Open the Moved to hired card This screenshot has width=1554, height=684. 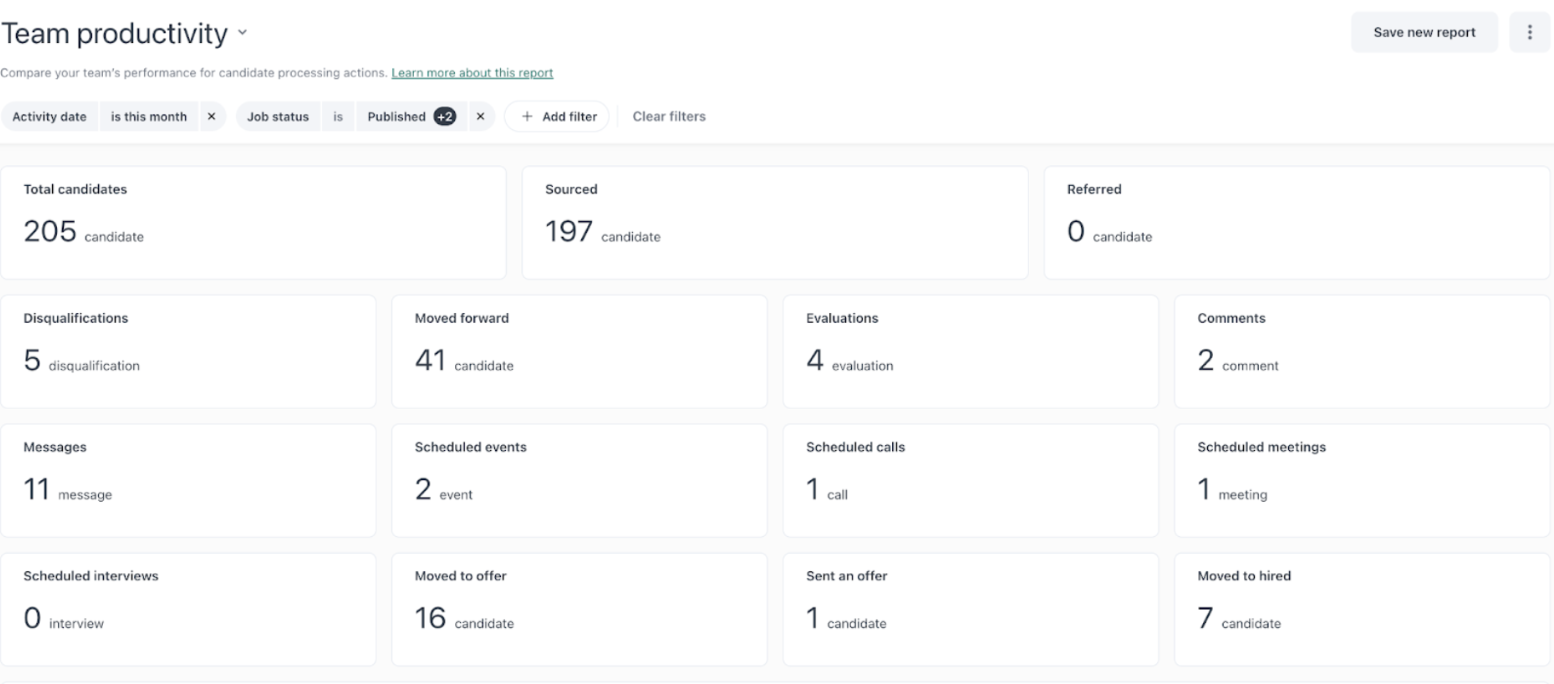click(x=1362, y=609)
